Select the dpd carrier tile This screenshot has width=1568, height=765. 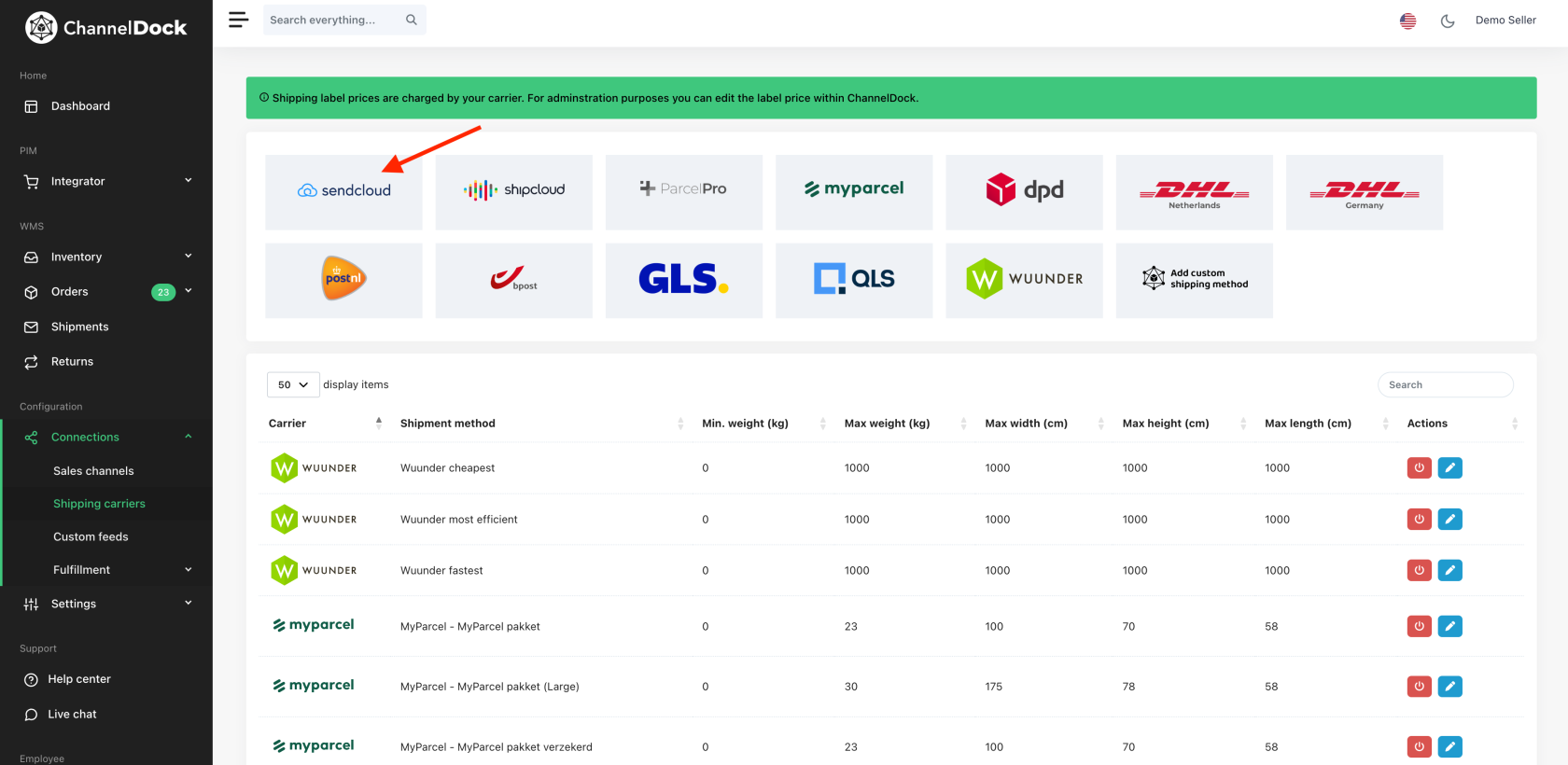[x=1024, y=191]
